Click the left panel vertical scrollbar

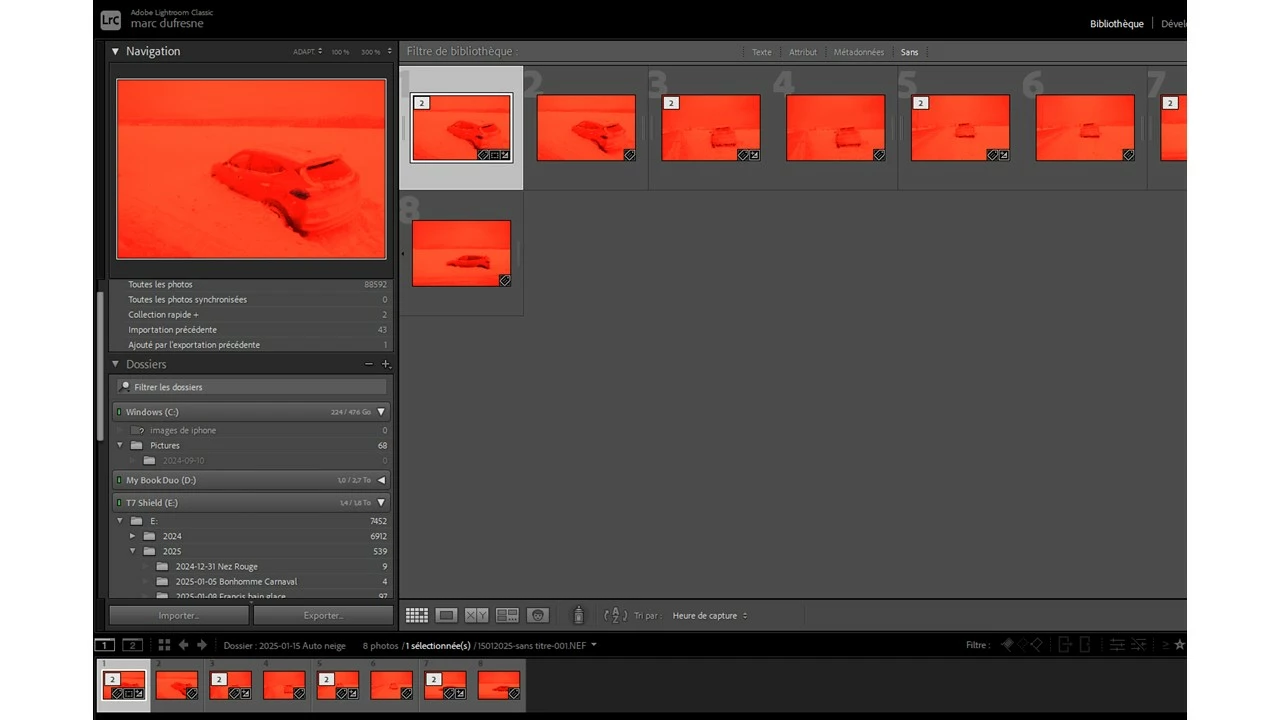point(99,365)
